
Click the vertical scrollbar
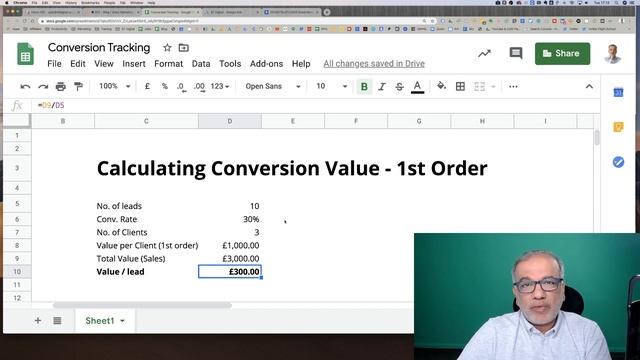click(x=597, y=137)
